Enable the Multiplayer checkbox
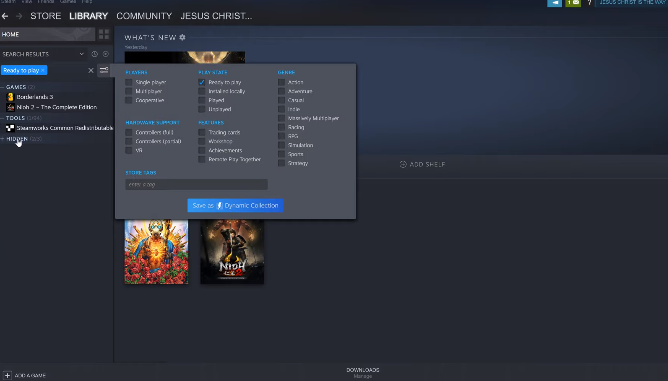 pyautogui.click(x=129, y=91)
